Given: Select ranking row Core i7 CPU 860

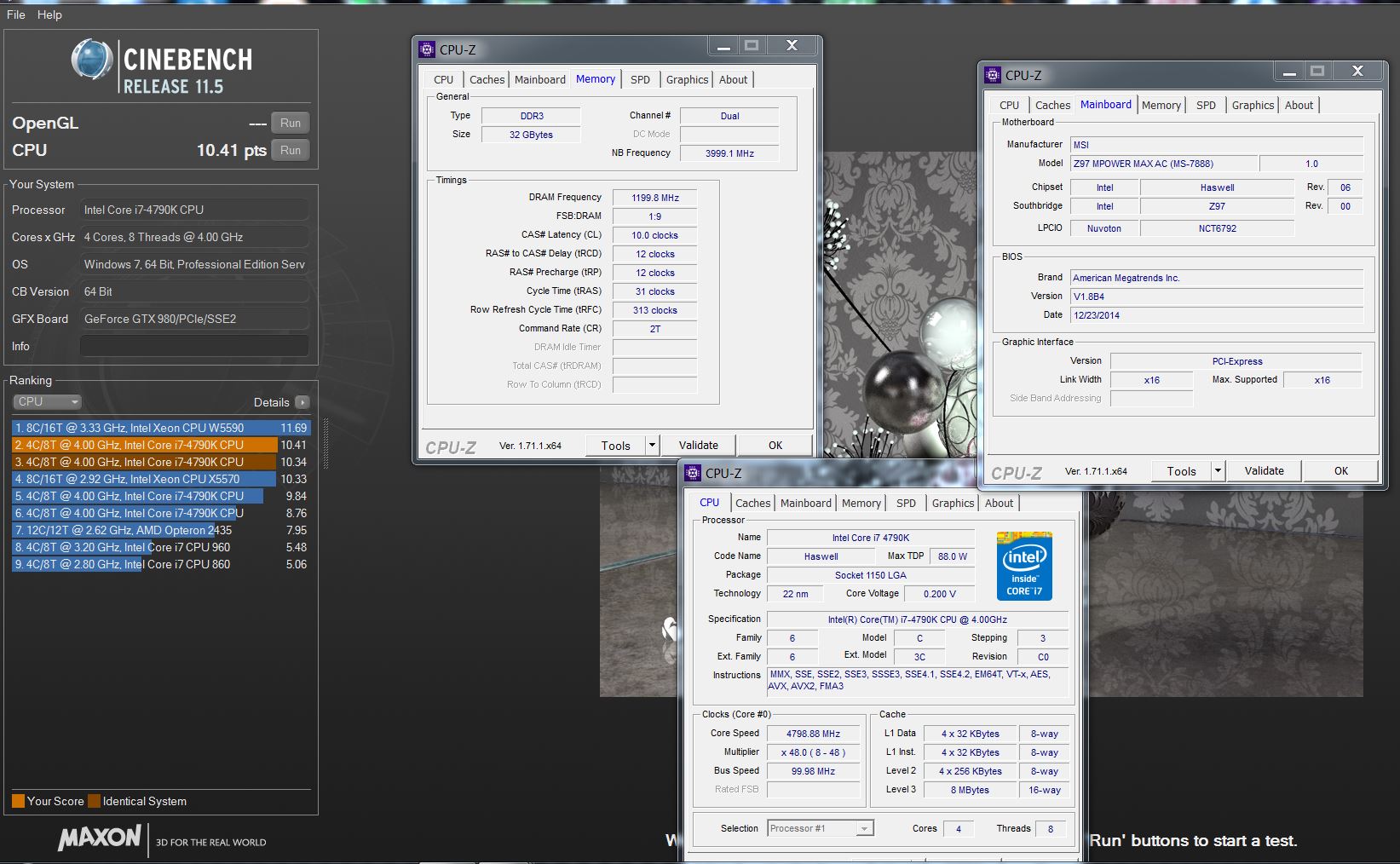Looking at the screenshot, I should pyautogui.click(x=160, y=564).
